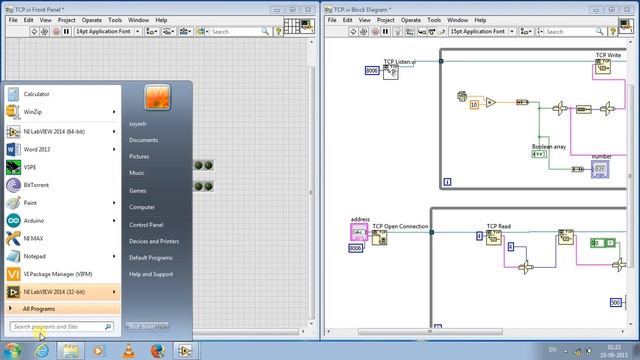Open Reorder menu in Front Panel toolbar
This screenshot has width=640, height=360.
(x=202, y=31)
